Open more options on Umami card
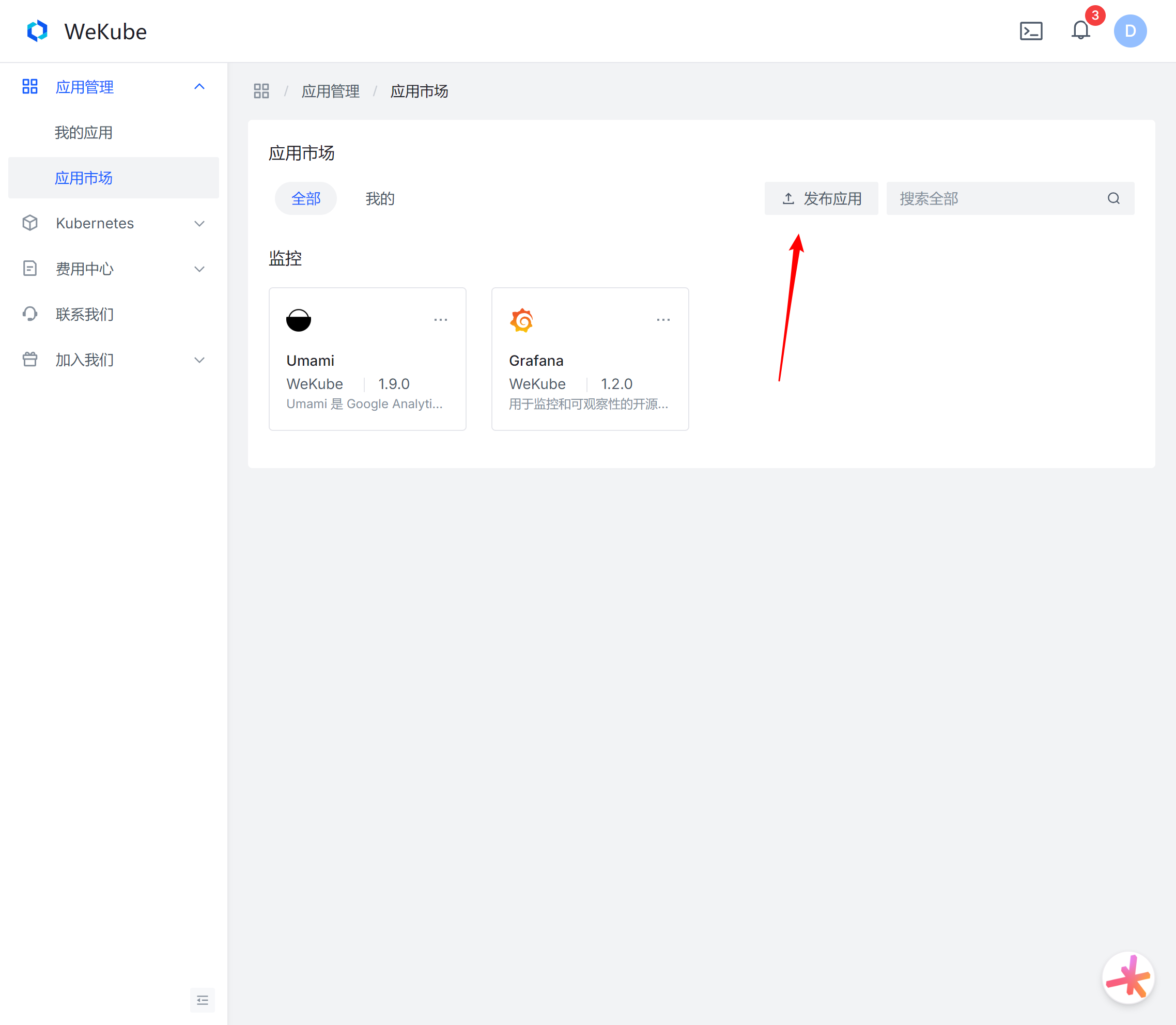This screenshot has width=1176, height=1025. point(440,320)
